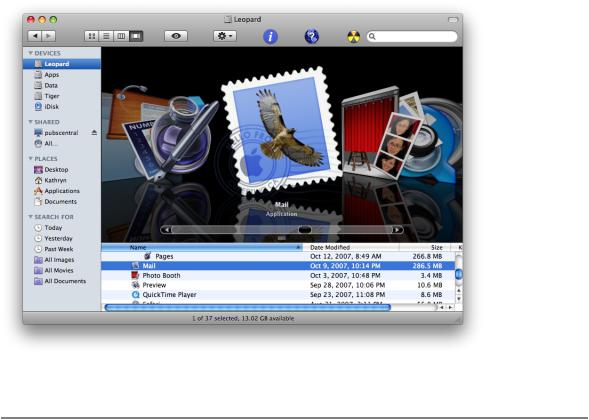
Task: Click the horizontal scrollbar right arrow
Action: 450,308
